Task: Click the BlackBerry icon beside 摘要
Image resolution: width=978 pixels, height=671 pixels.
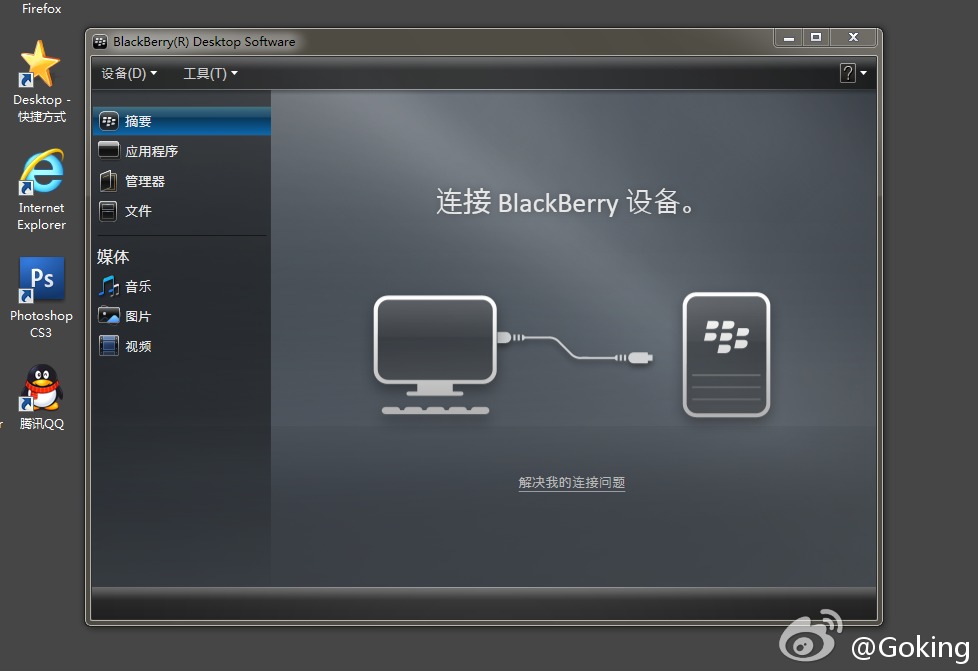Action: click(109, 121)
